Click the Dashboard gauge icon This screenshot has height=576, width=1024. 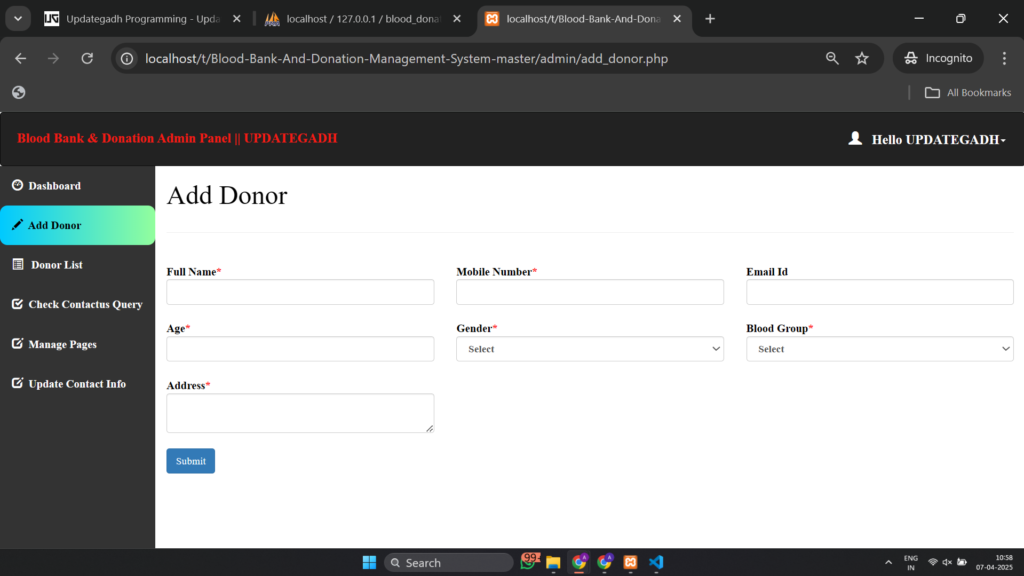pyautogui.click(x=18, y=185)
